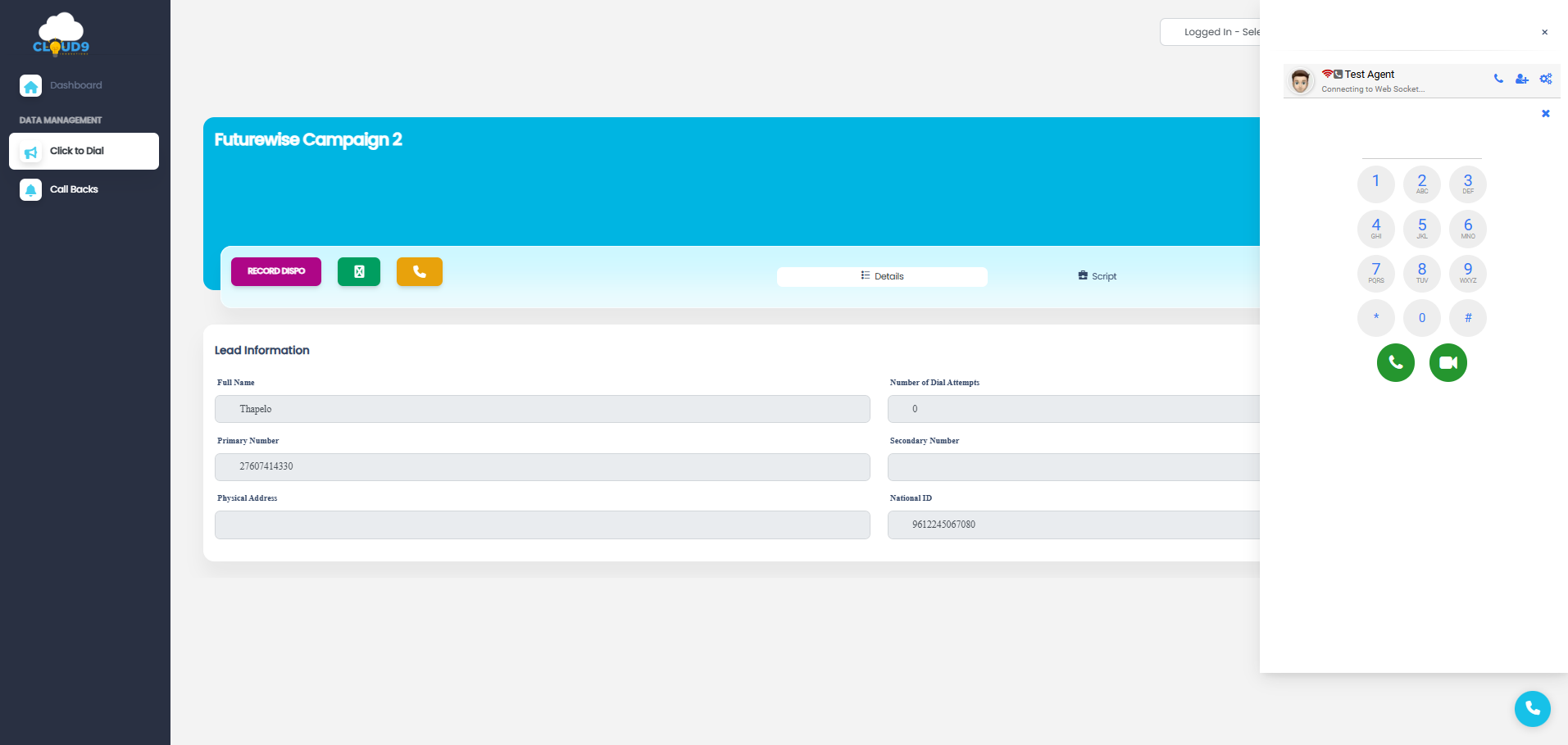Click the Test Agent name text
The height and width of the screenshot is (745, 1568).
(x=1370, y=74)
